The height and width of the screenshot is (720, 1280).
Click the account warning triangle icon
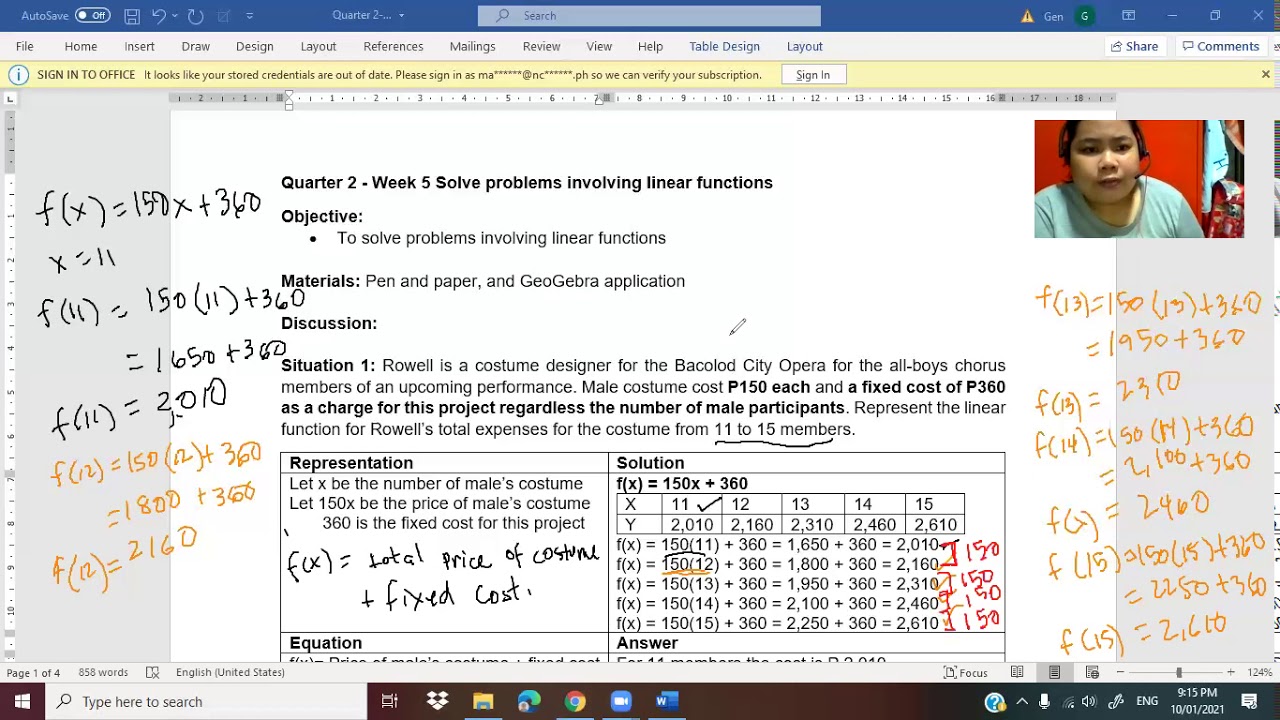pyautogui.click(x=1027, y=16)
